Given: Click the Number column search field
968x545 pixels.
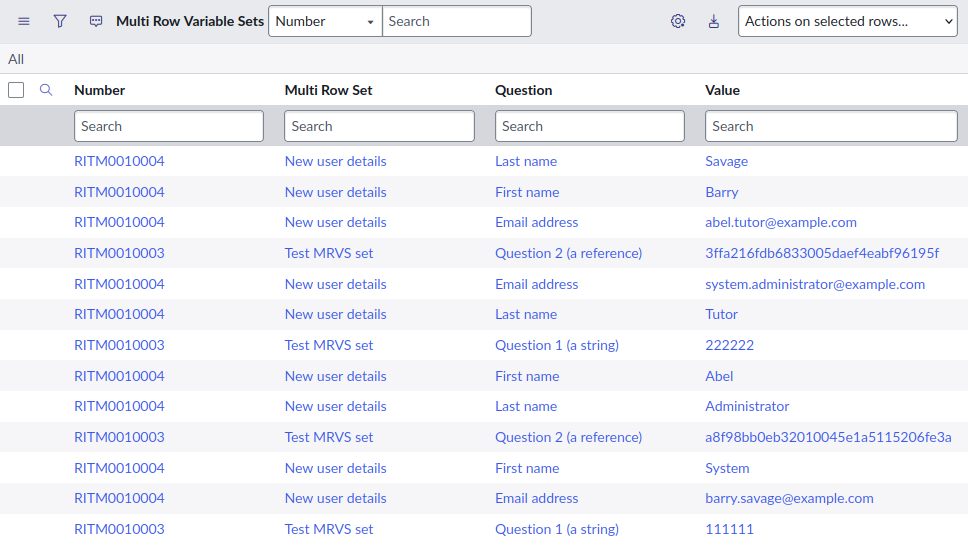Looking at the screenshot, I should pos(169,126).
